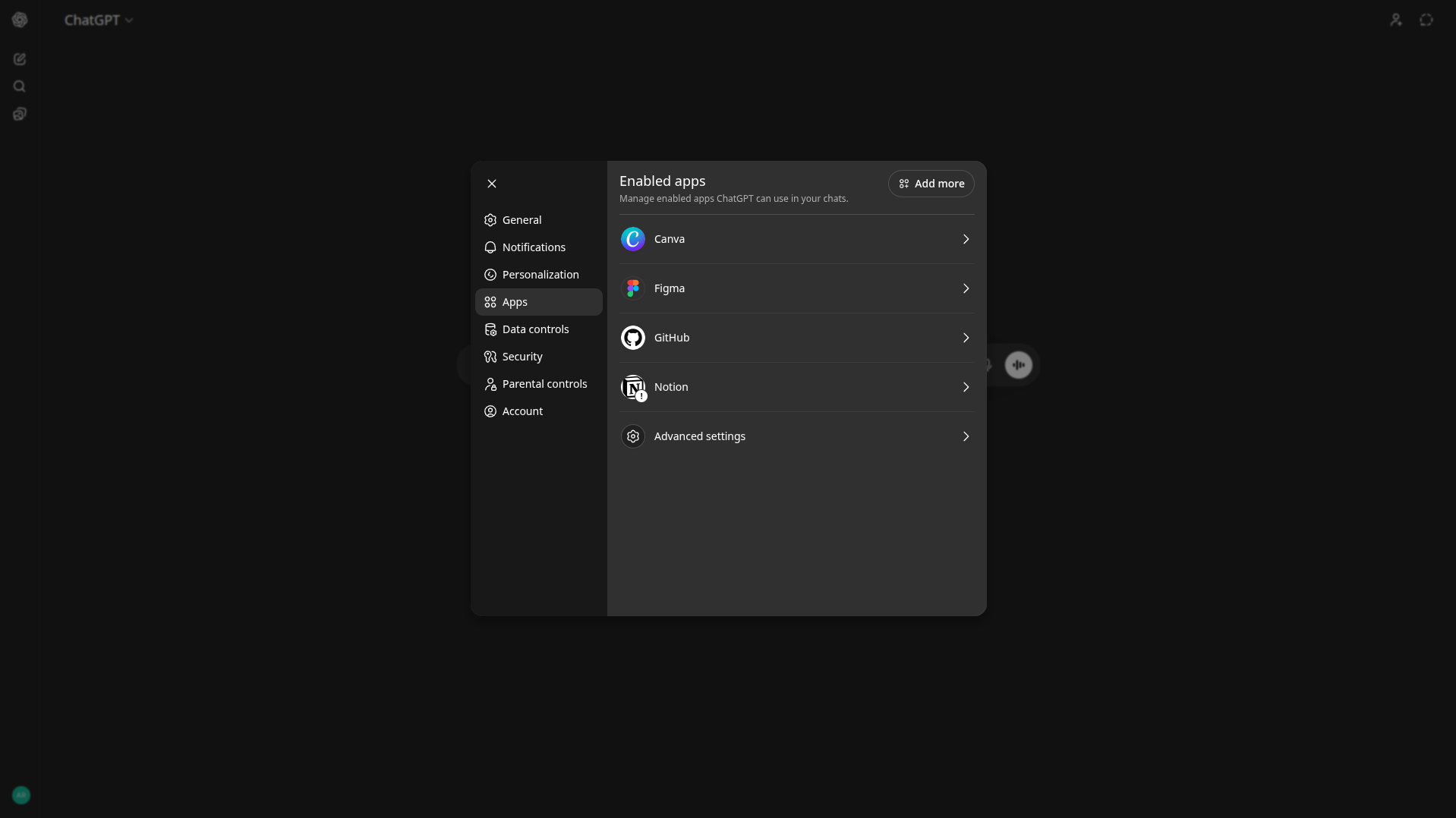This screenshot has width=1456, height=818.
Task: Click your profile avatar in the bottom-left
Action: click(x=20, y=795)
